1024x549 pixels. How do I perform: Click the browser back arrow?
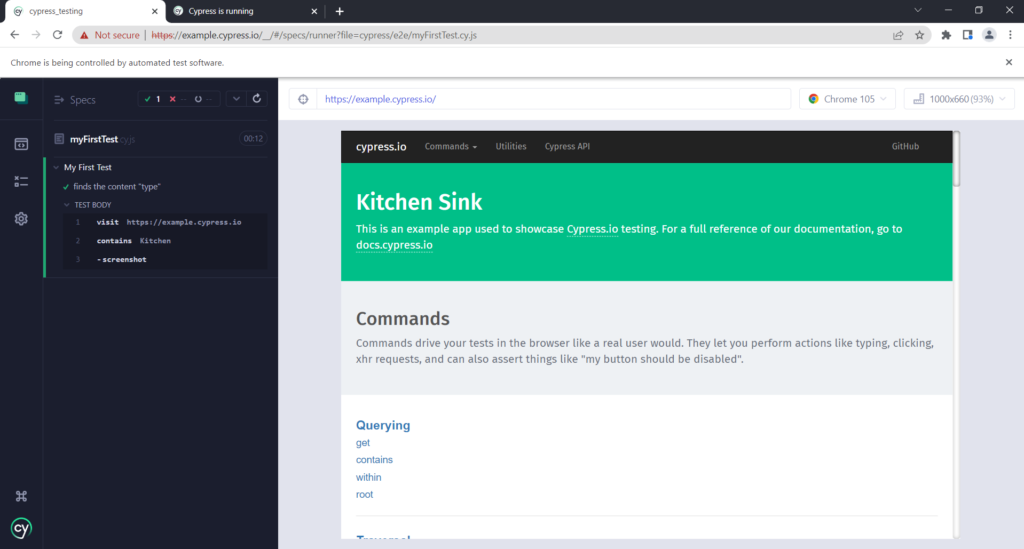14,35
